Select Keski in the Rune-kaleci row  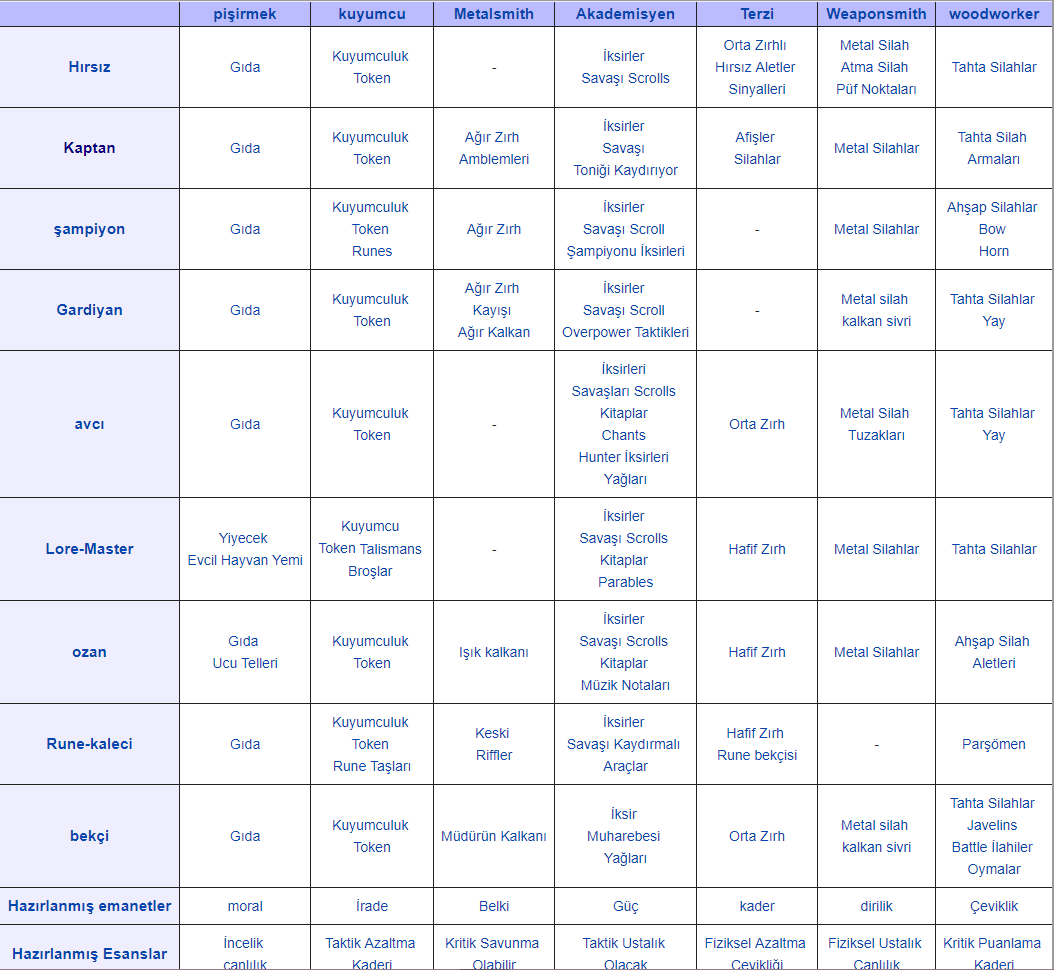coord(492,733)
